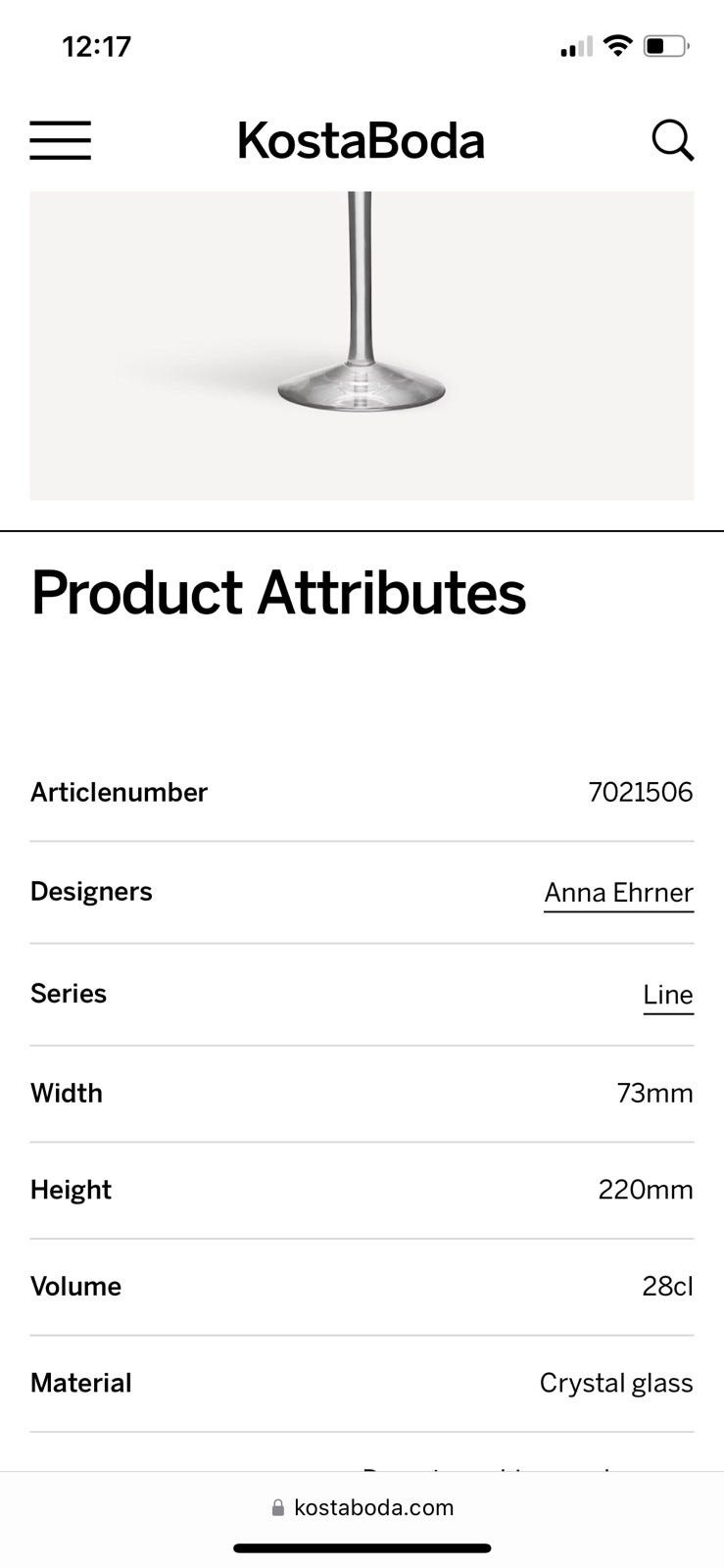
Task: Open the Line series link
Action: (x=668, y=995)
